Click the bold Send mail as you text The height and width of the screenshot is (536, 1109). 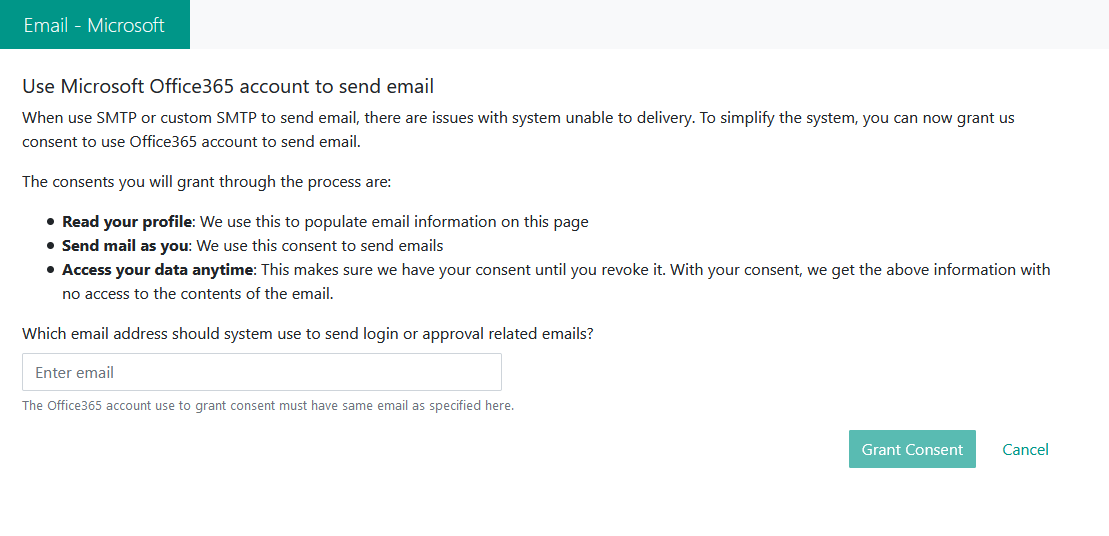(x=125, y=245)
